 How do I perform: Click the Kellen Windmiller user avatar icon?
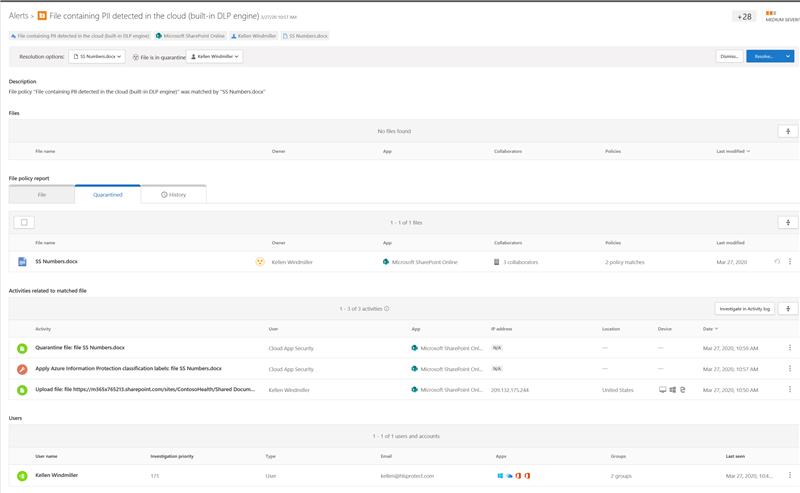tap(21, 476)
